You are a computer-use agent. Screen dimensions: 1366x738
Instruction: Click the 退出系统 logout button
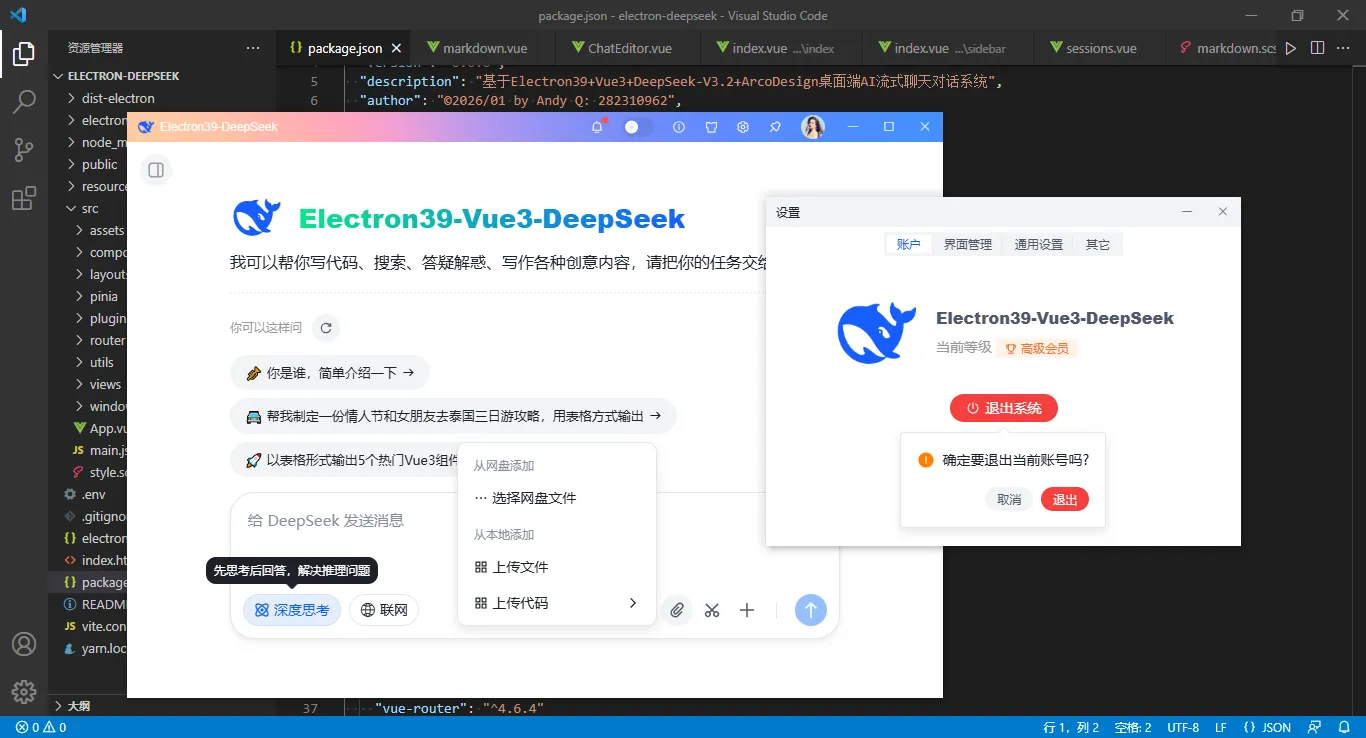(x=1003, y=408)
